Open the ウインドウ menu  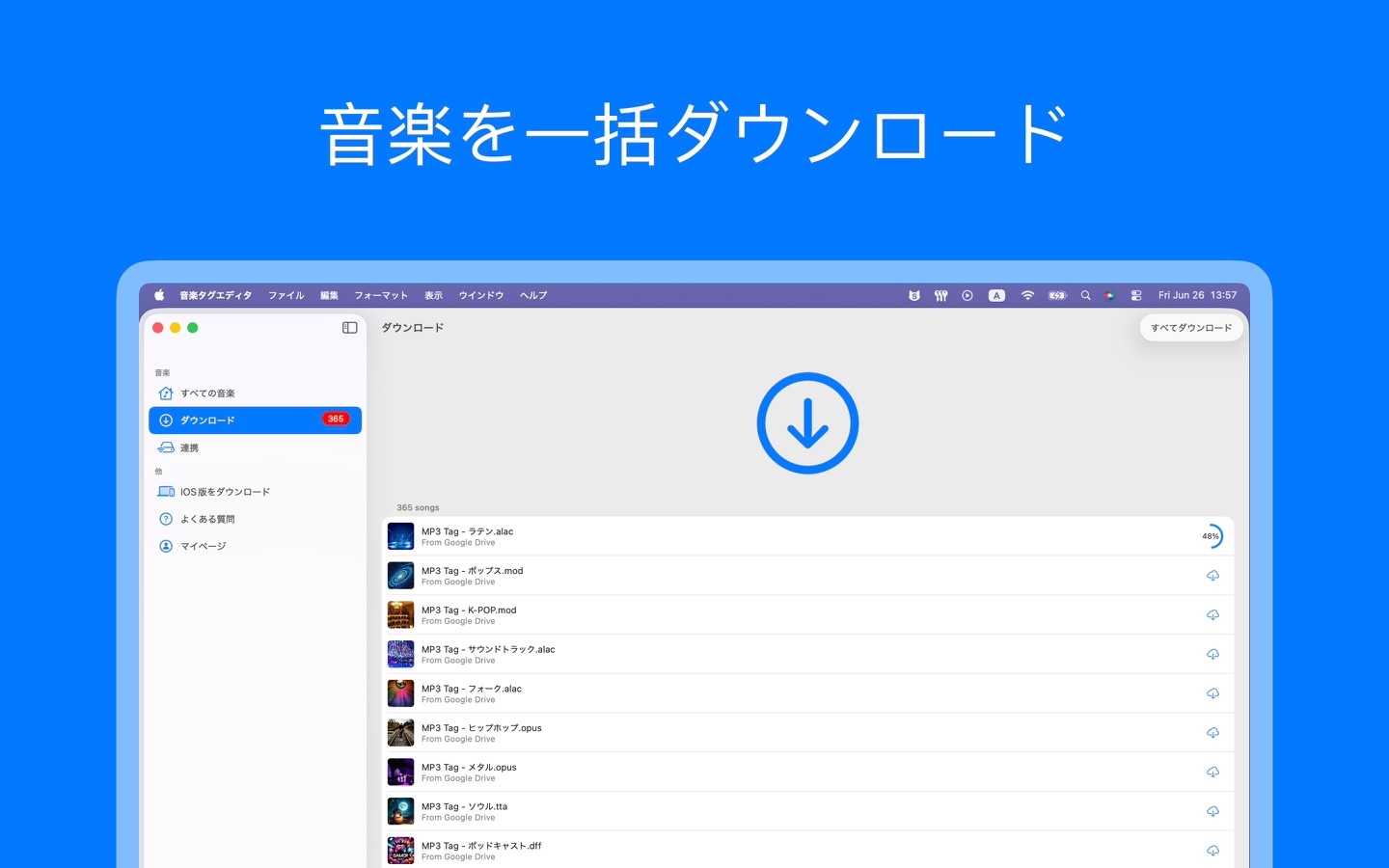(481, 295)
